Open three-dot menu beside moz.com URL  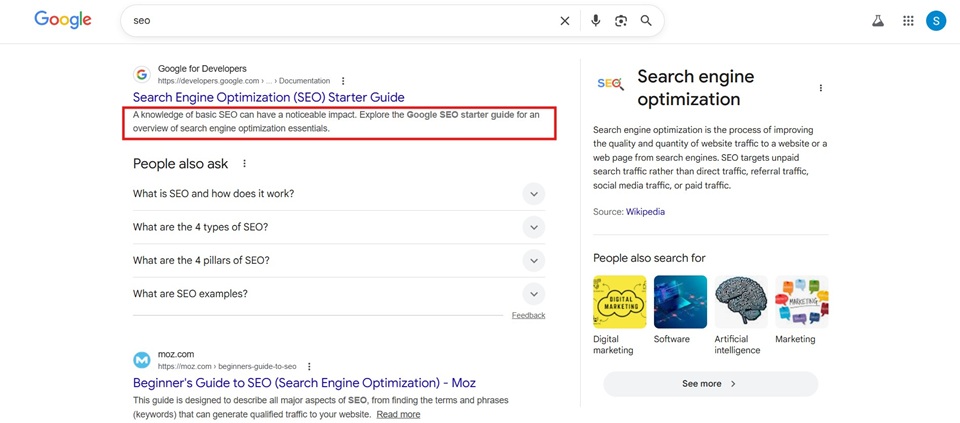tap(309, 366)
